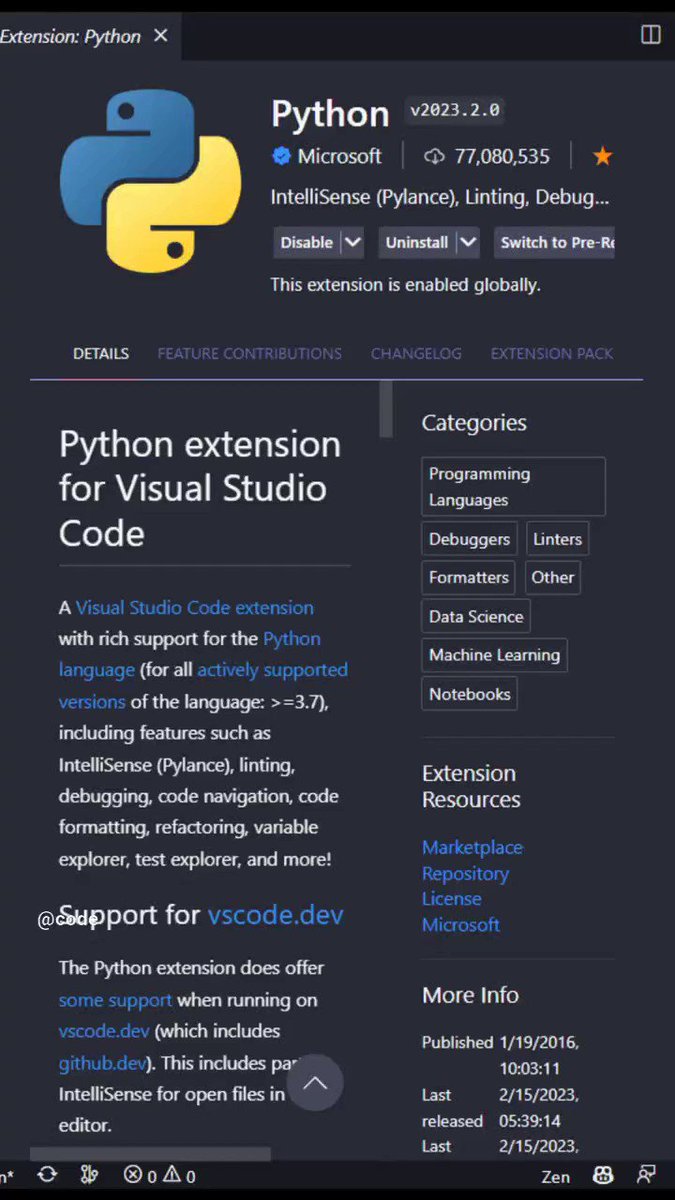Click the Python logo image
Viewport: 675px width, 1200px height.
tap(150, 181)
